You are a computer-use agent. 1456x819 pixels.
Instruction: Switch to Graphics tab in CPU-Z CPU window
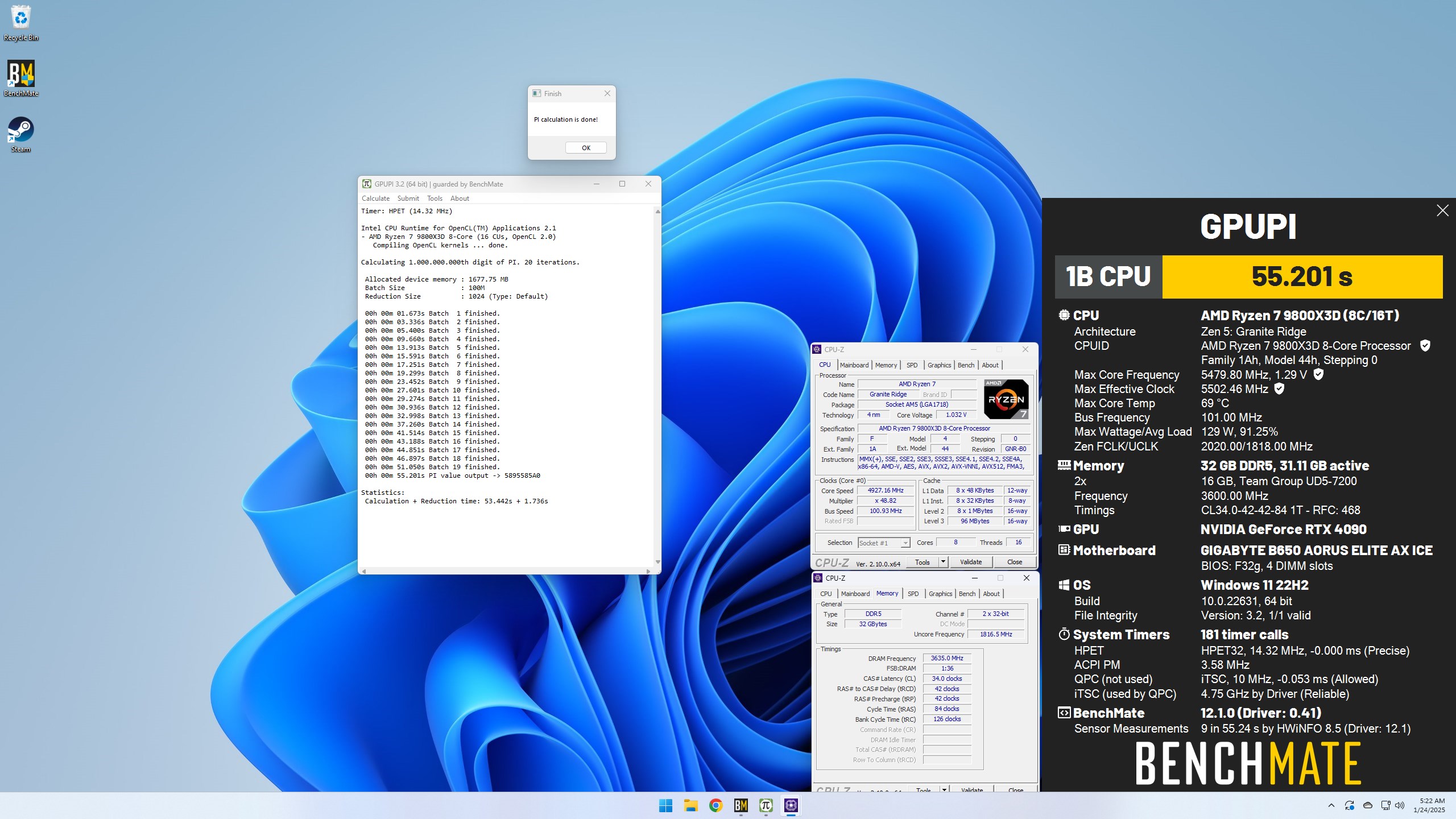coord(939,365)
